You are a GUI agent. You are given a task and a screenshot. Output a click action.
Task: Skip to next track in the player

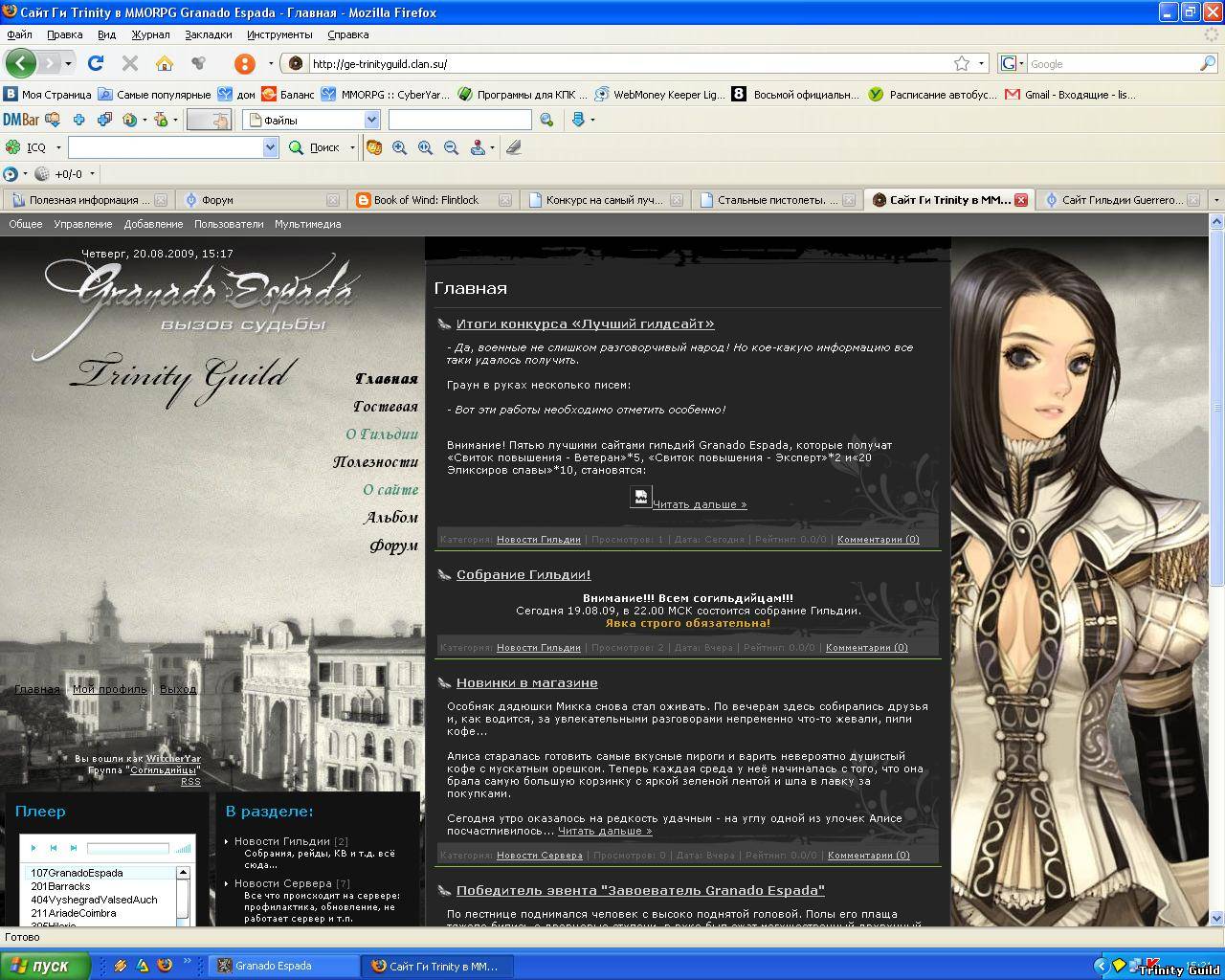[73, 848]
